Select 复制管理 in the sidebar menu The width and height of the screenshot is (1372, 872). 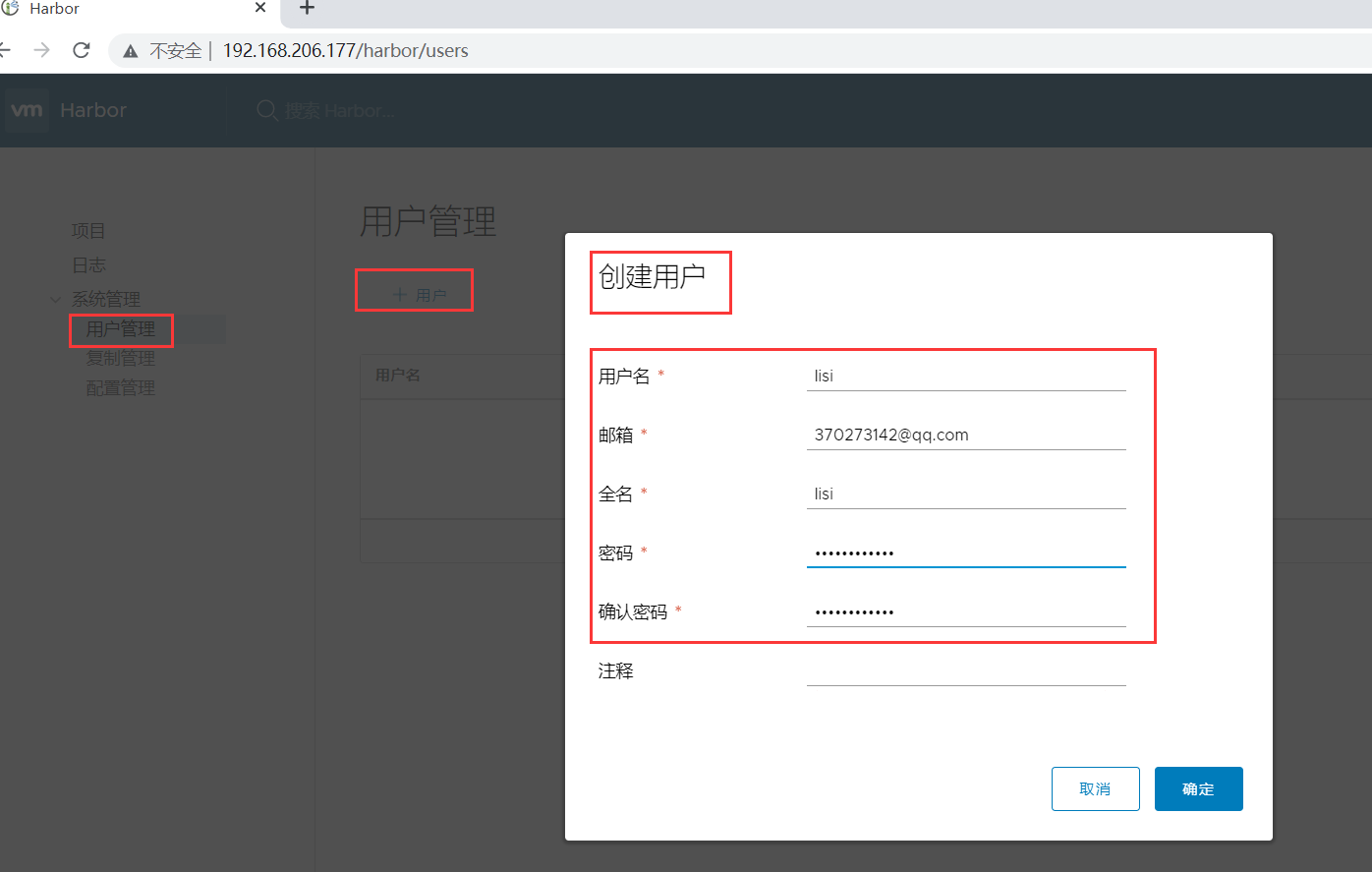point(121,358)
